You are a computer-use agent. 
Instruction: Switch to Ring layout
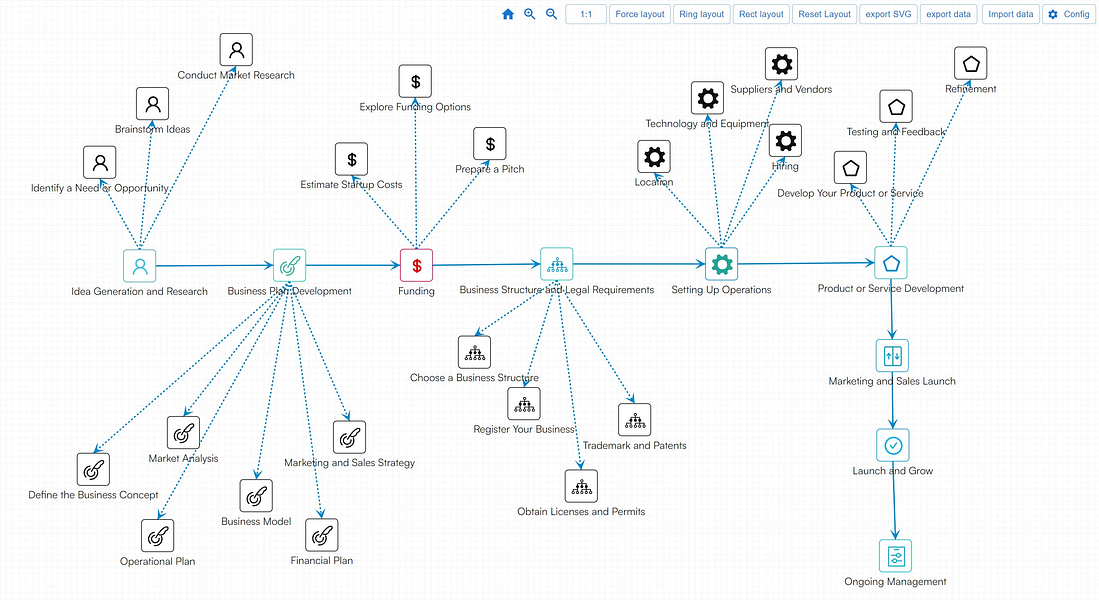[x=701, y=14]
